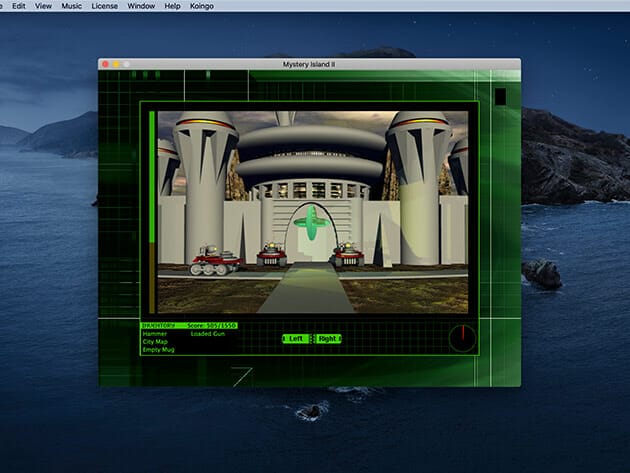Click the Inventory header label
The image size is (630, 473).
coord(160,325)
